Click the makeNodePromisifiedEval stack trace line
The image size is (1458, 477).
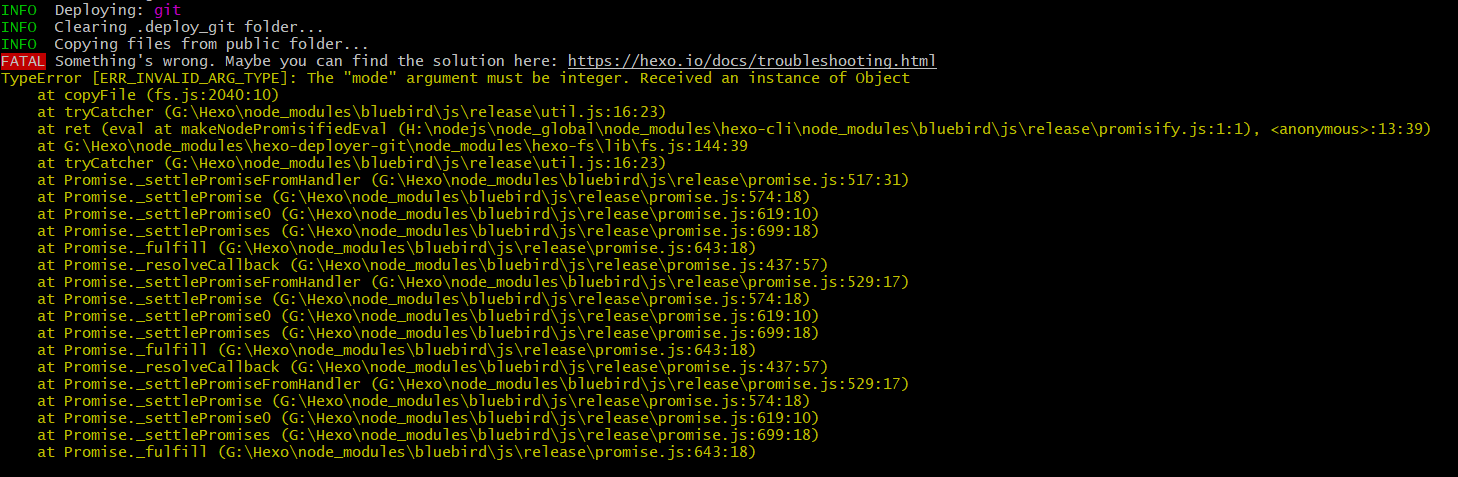coord(735,129)
